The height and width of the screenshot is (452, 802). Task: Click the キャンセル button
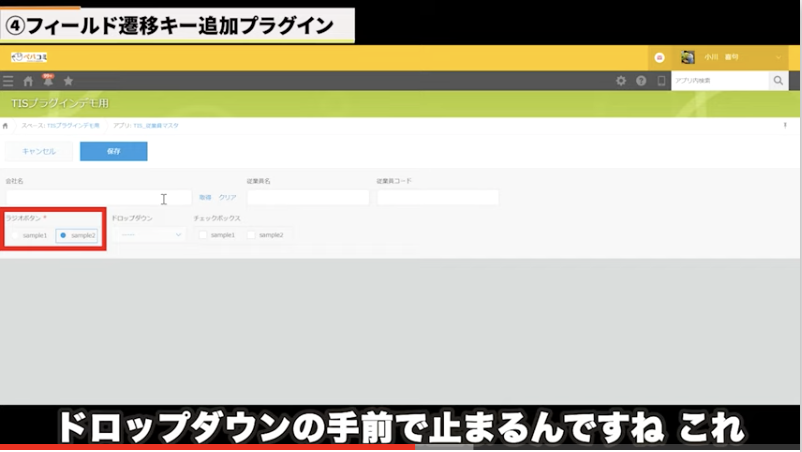pos(38,151)
